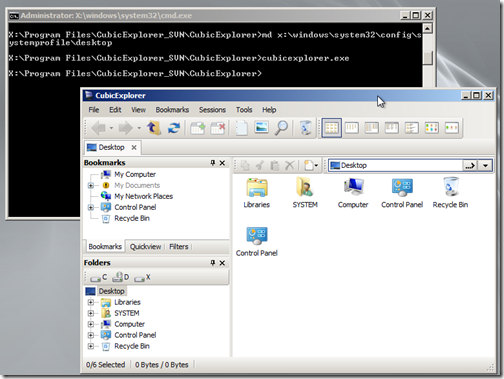Open the Quickview image icon
The height and width of the screenshot is (379, 504).
point(261,127)
